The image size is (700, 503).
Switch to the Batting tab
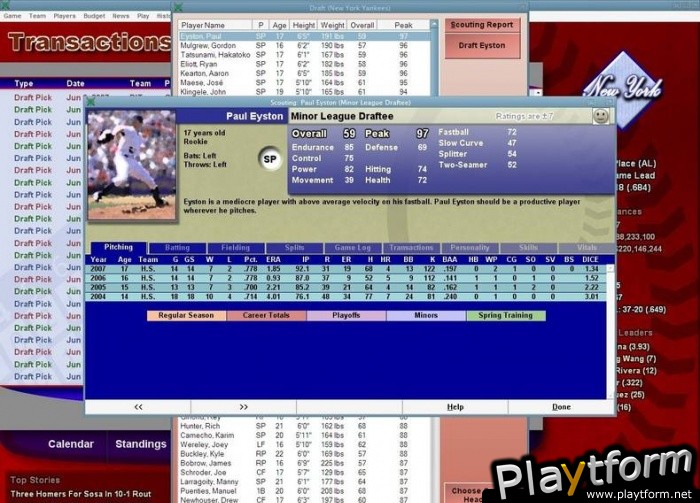tap(177, 248)
